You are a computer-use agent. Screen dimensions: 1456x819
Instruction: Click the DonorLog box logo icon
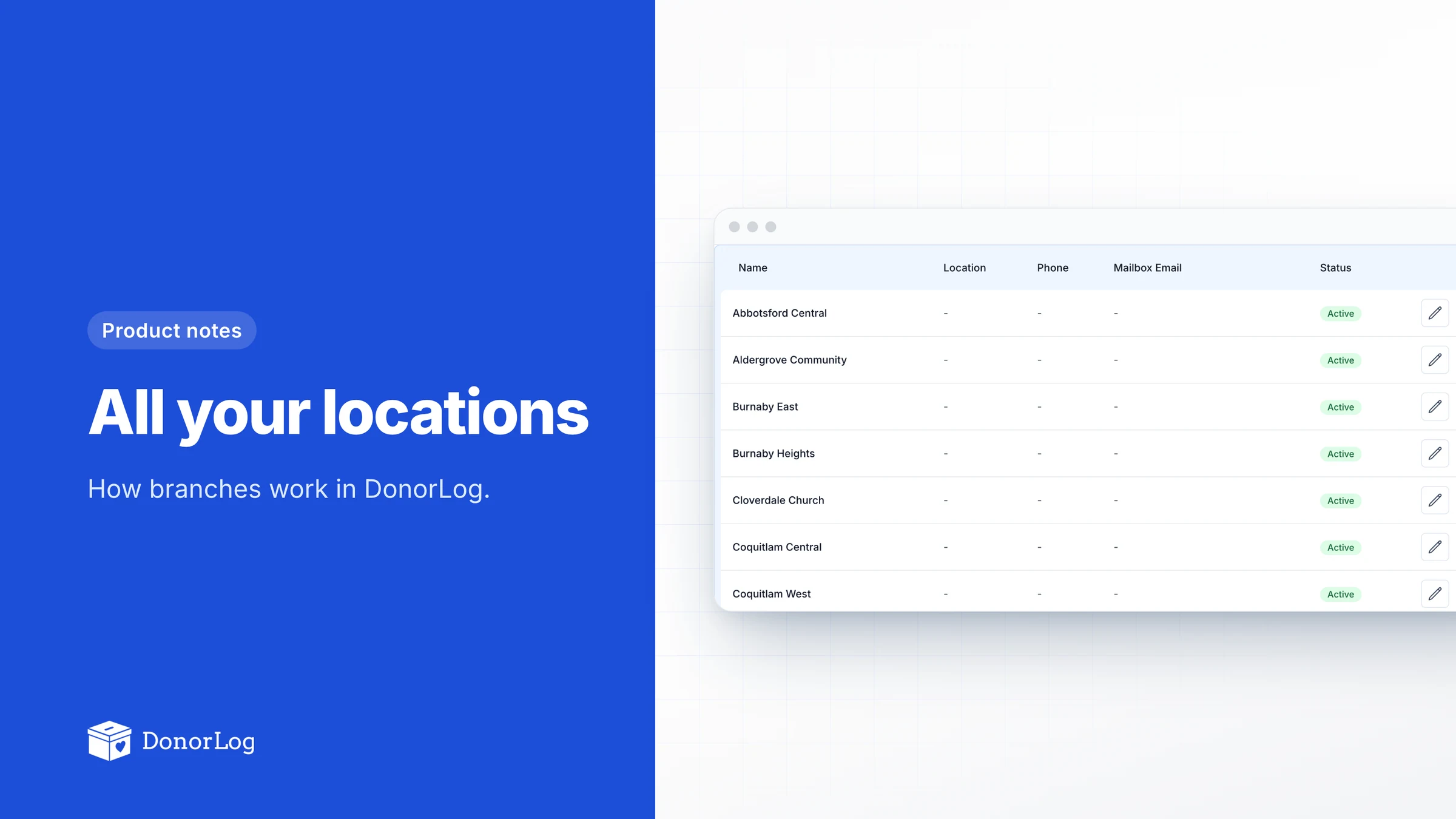[x=109, y=741]
